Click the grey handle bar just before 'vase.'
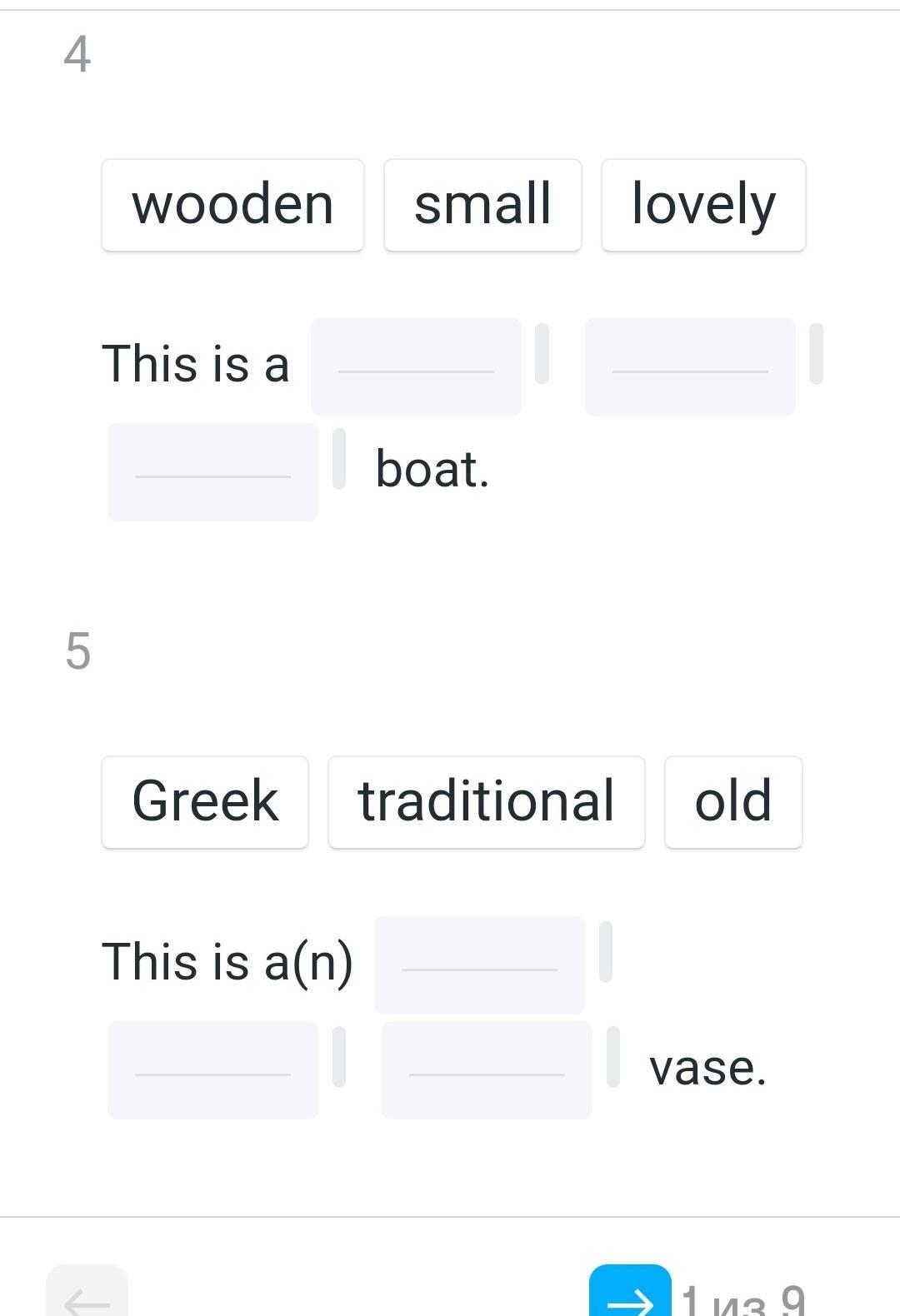Image resolution: width=900 pixels, height=1316 pixels. tap(613, 1057)
